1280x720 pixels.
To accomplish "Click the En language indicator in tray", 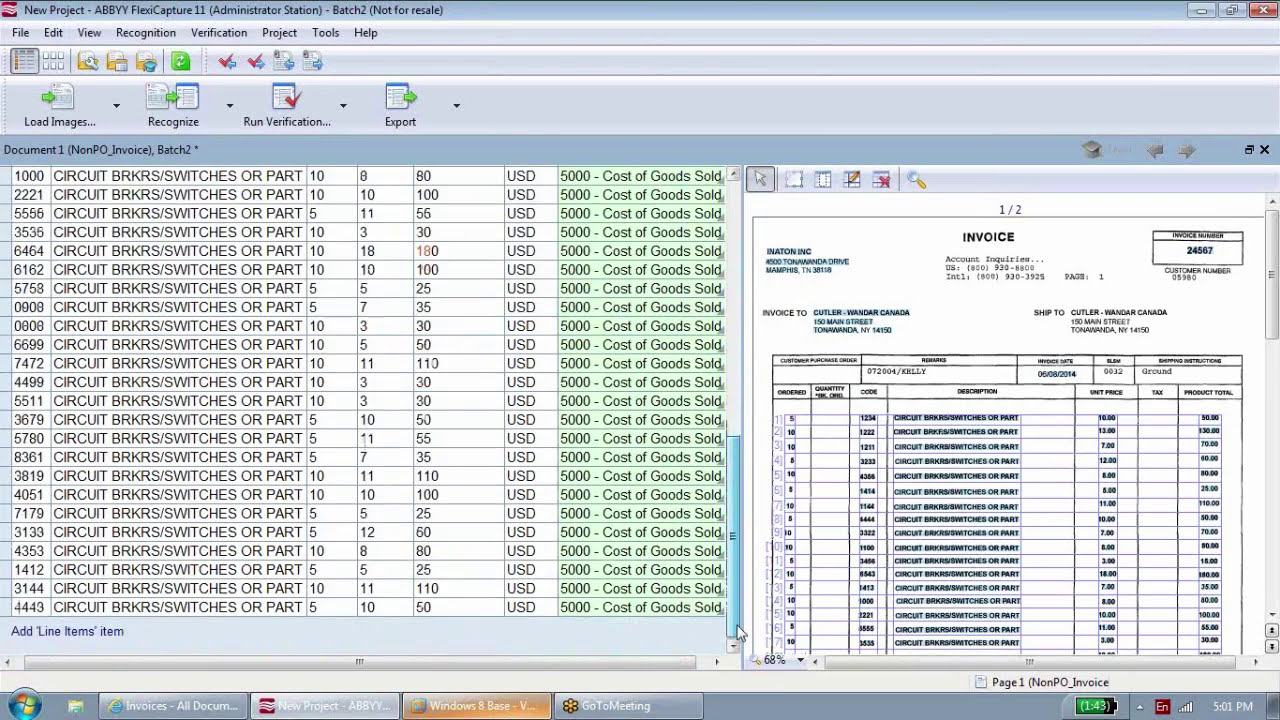I will point(1162,706).
